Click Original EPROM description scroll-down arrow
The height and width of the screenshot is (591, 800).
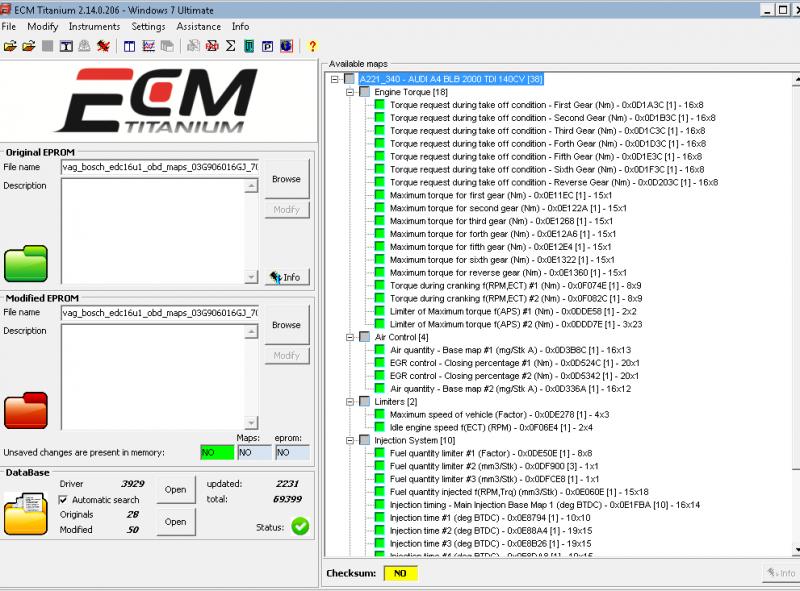[x=251, y=277]
